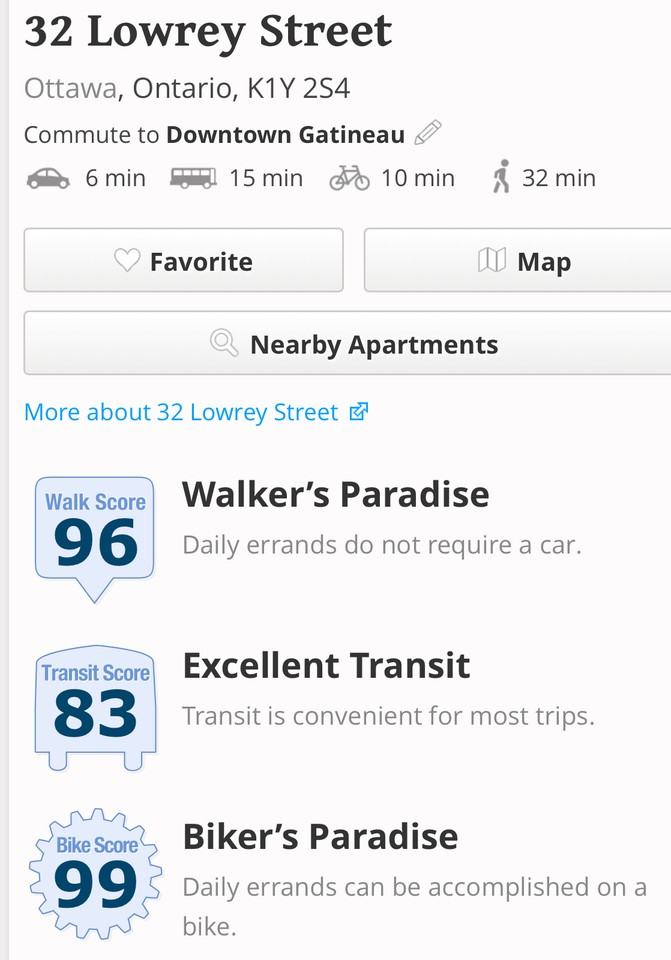Viewport: 671px width, 960px height.
Task: Click the bicycle commute time icon
Action: coord(349,179)
